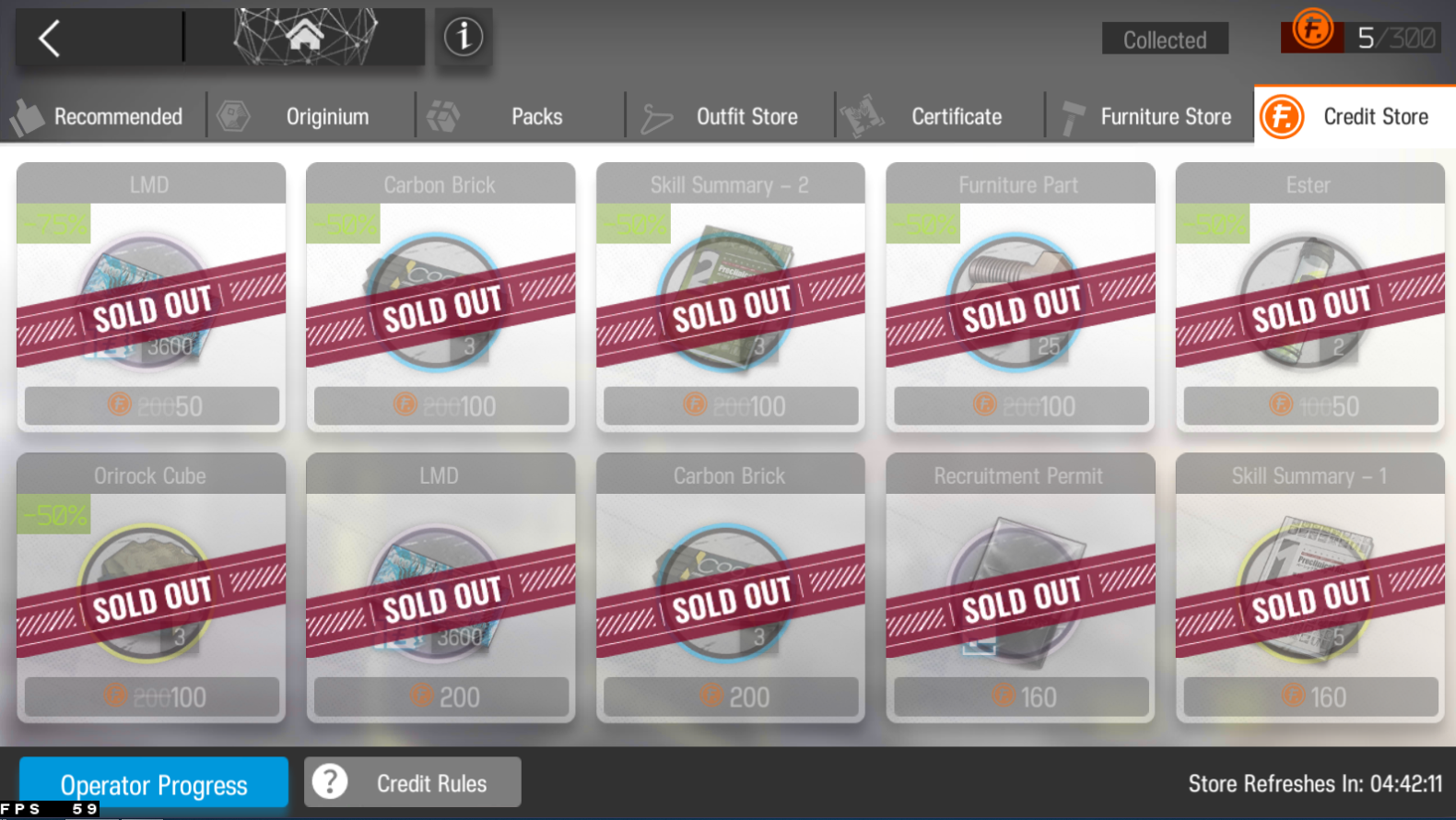Open the home network icon
This screenshot has height=820, width=1456.
pos(305,37)
